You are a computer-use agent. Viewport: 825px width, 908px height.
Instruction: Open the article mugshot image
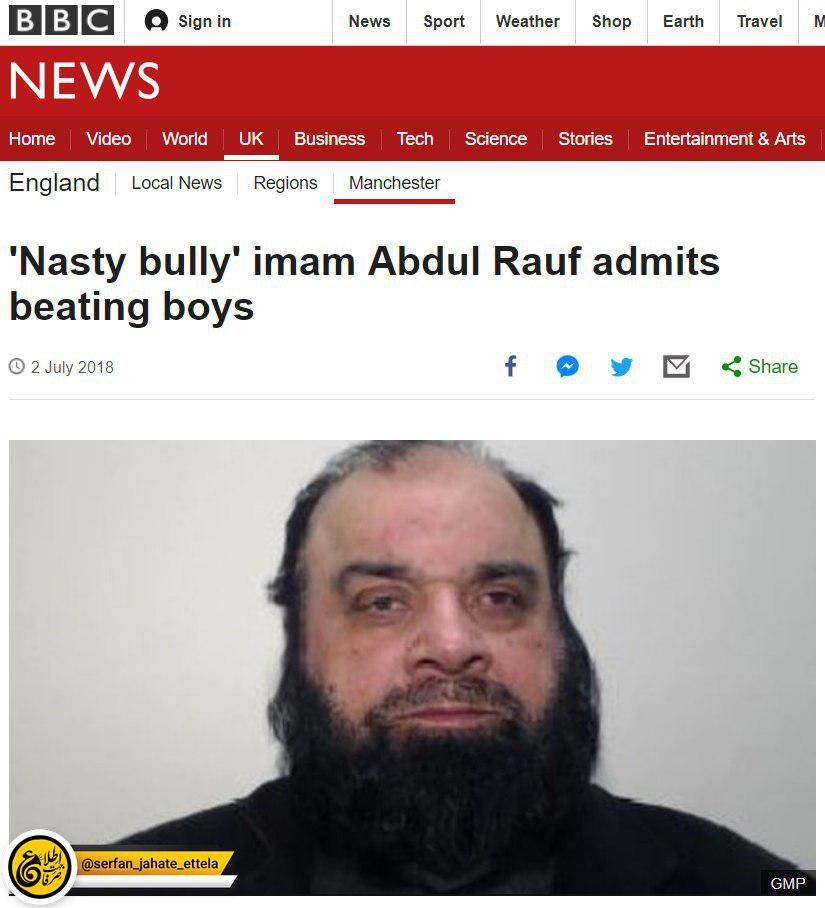point(412,668)
